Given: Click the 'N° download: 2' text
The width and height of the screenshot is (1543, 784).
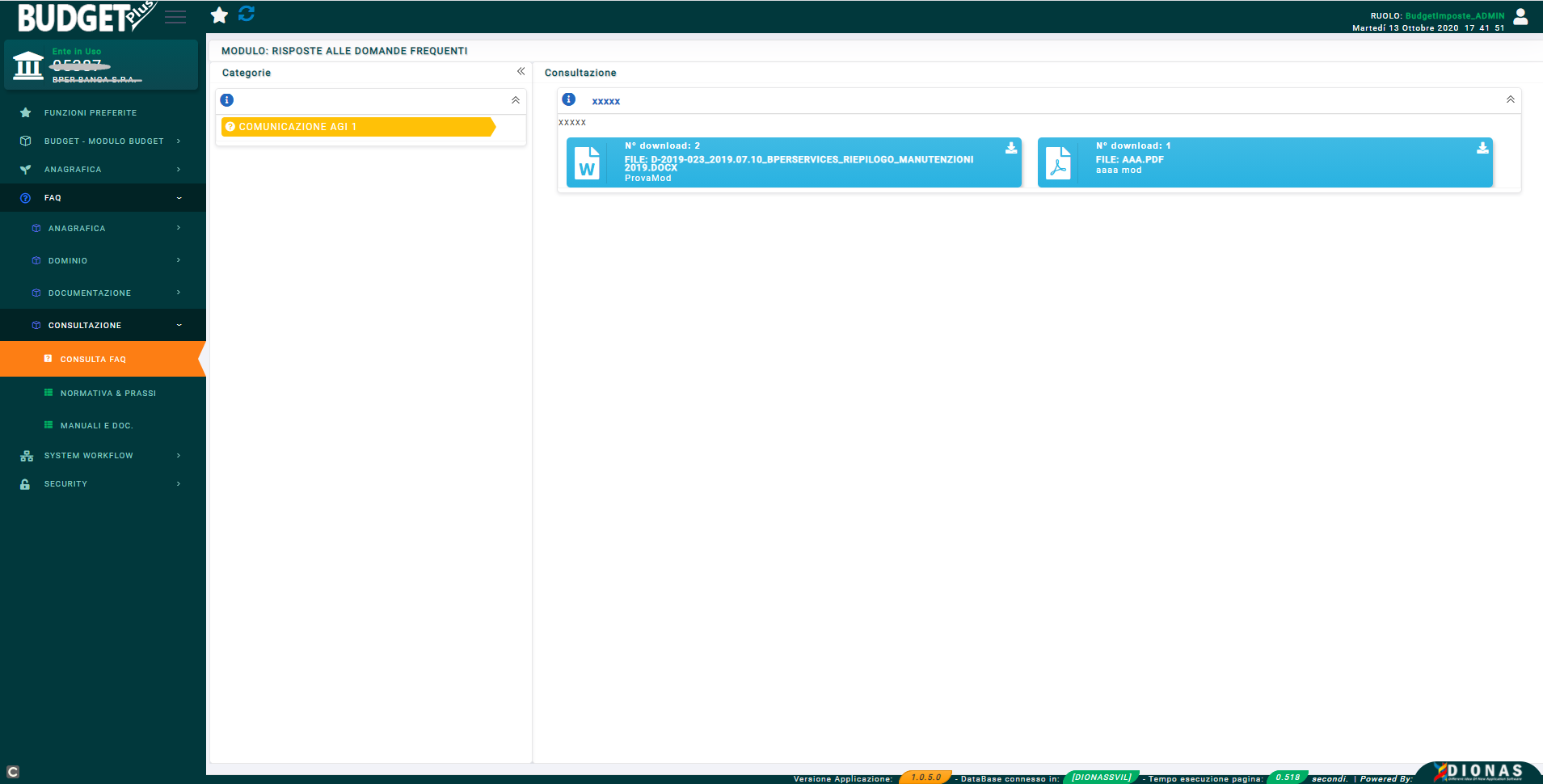Looking at the screenshot, I should (662, 146).
